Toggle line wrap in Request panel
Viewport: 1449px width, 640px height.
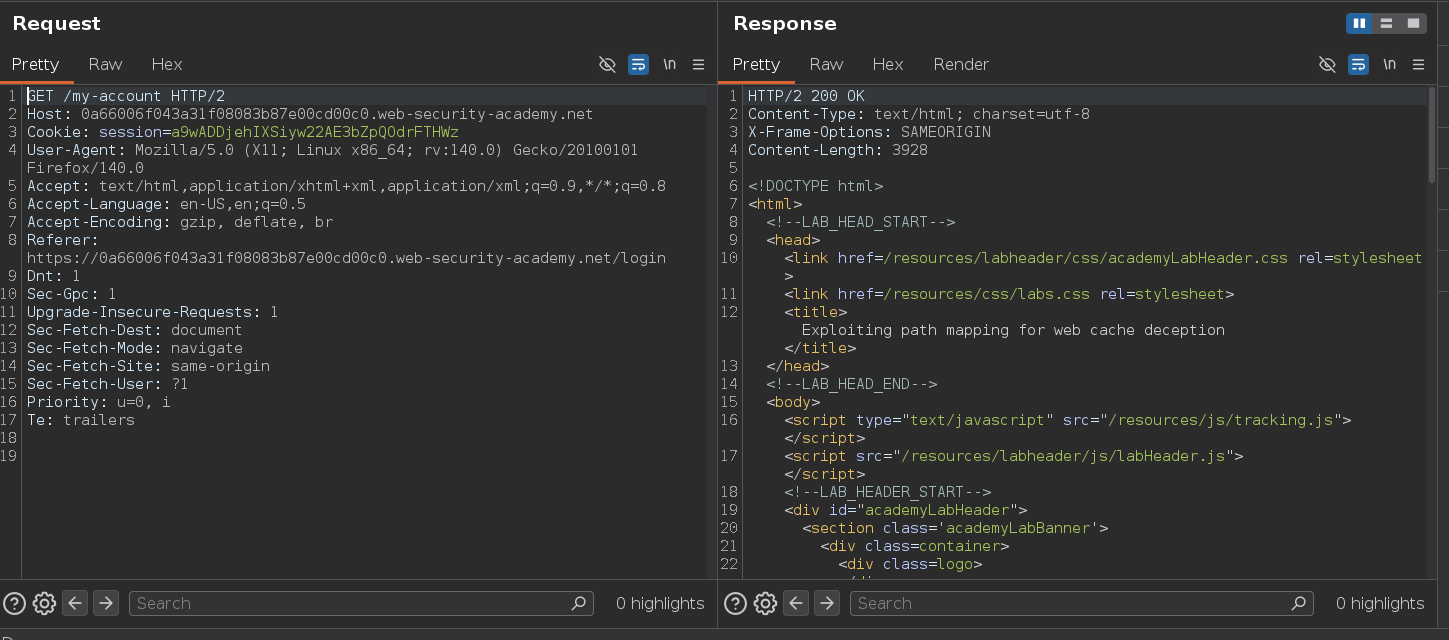[x=638, y=64]
